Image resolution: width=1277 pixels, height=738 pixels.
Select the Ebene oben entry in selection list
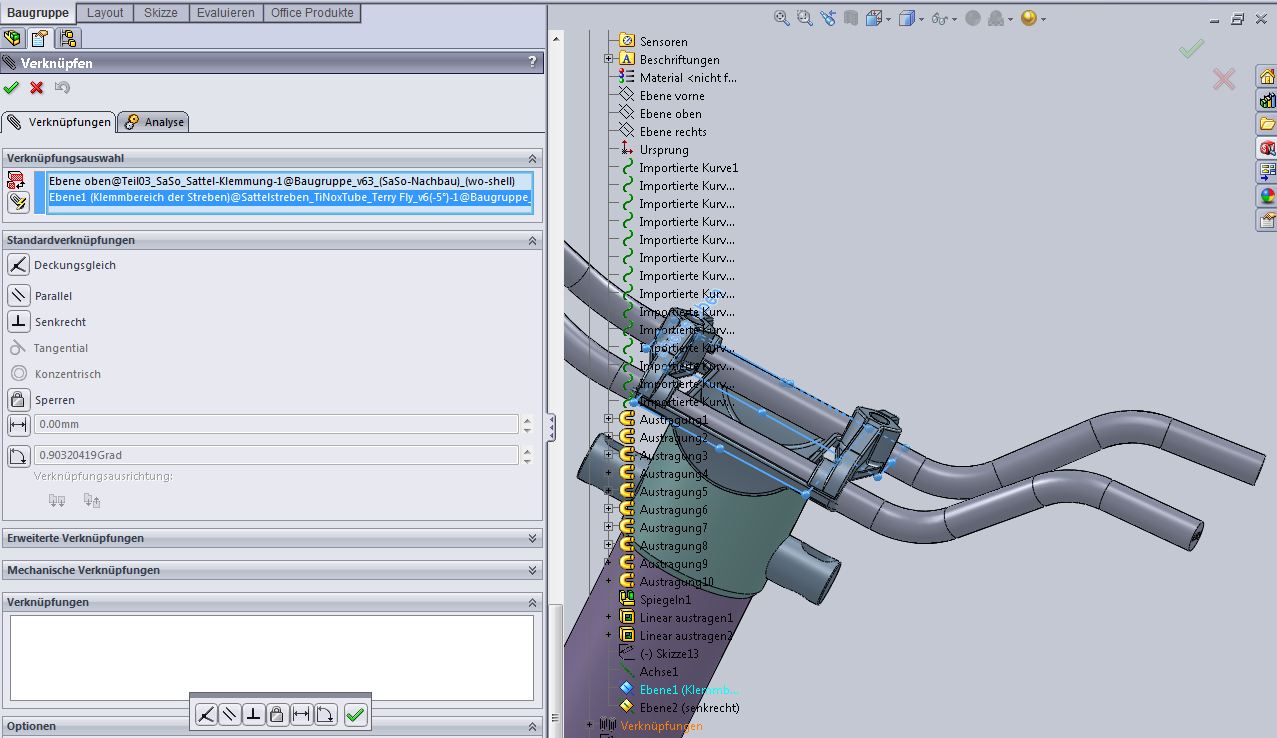[282, 182]
